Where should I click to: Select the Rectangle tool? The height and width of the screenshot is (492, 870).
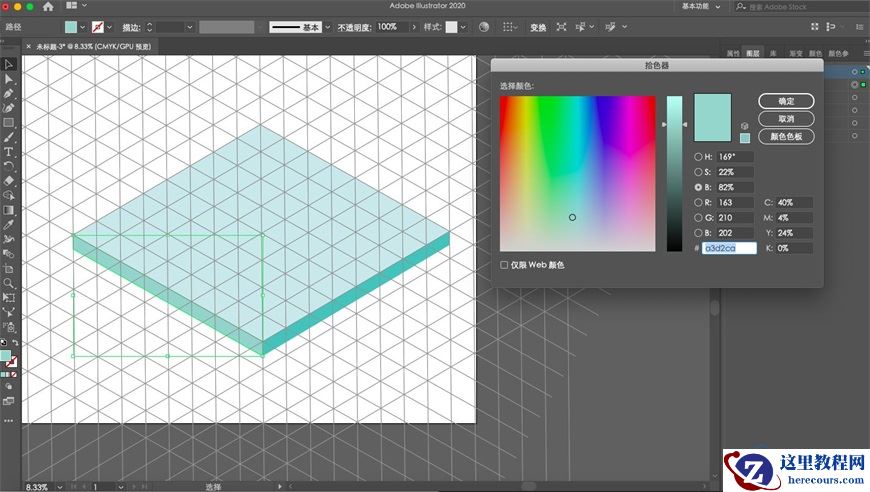tap(8, 123)
